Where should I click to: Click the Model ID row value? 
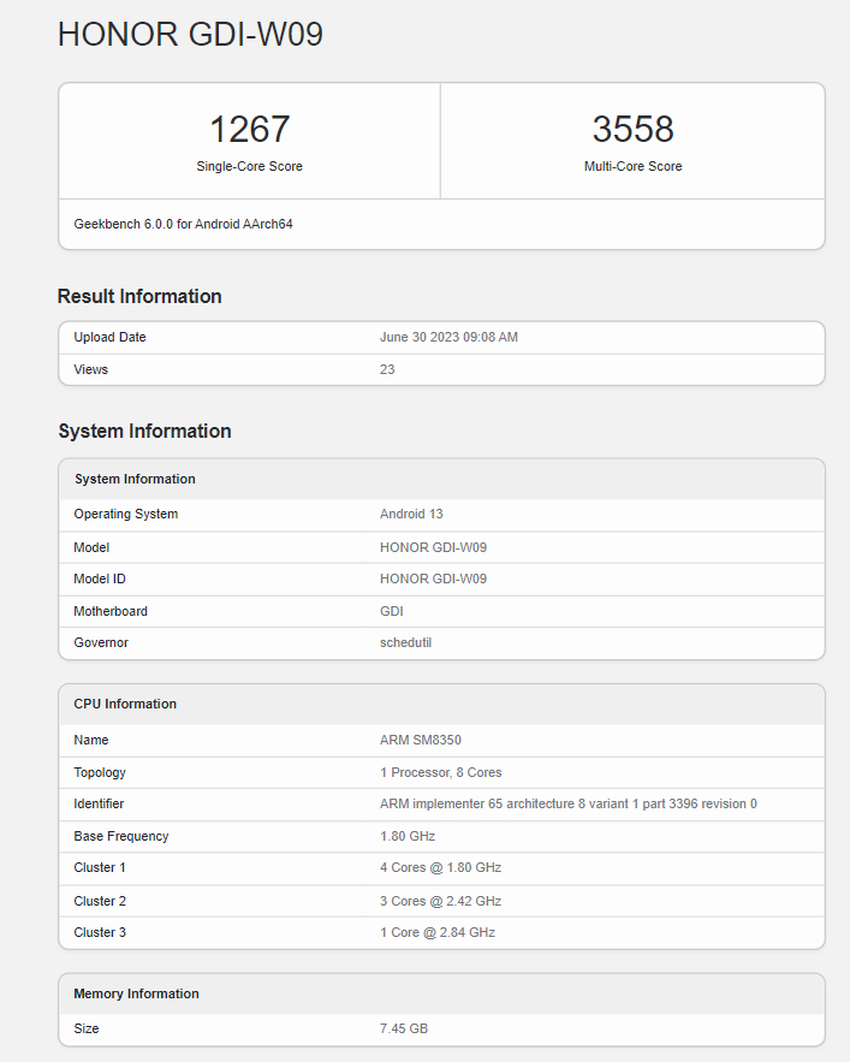[433, 579]
